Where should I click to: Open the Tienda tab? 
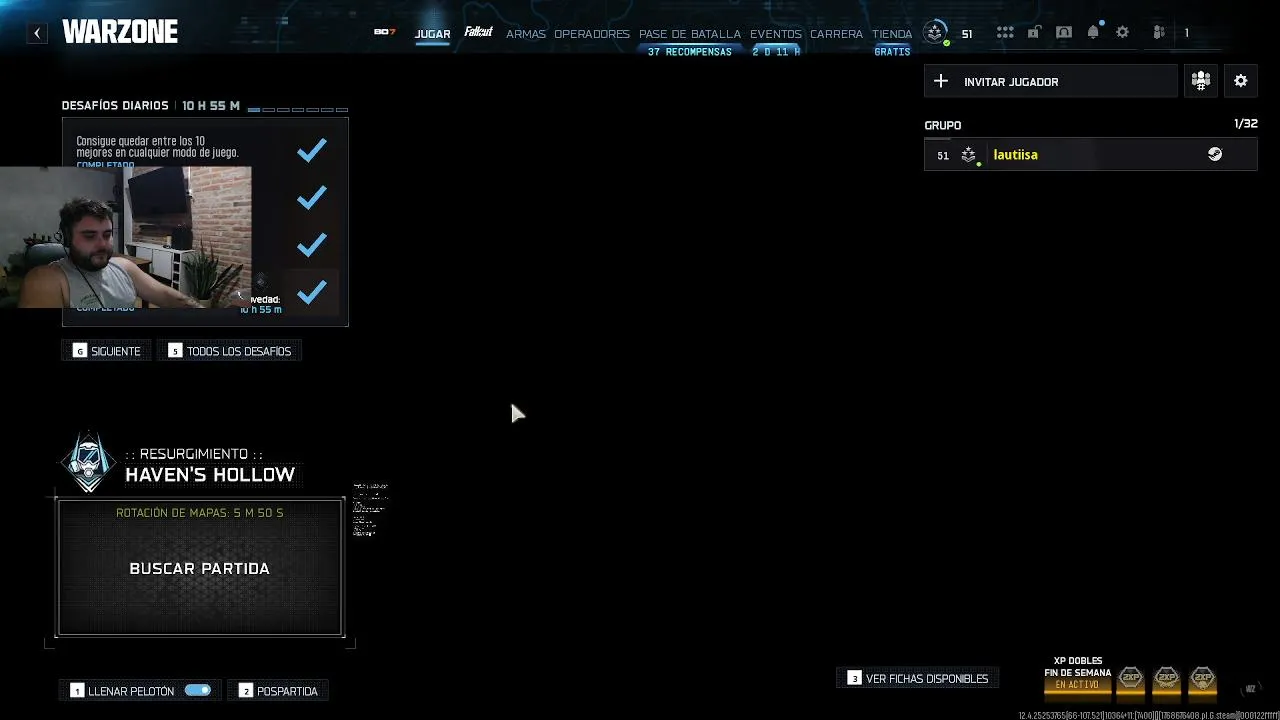(x=892, y=33)
